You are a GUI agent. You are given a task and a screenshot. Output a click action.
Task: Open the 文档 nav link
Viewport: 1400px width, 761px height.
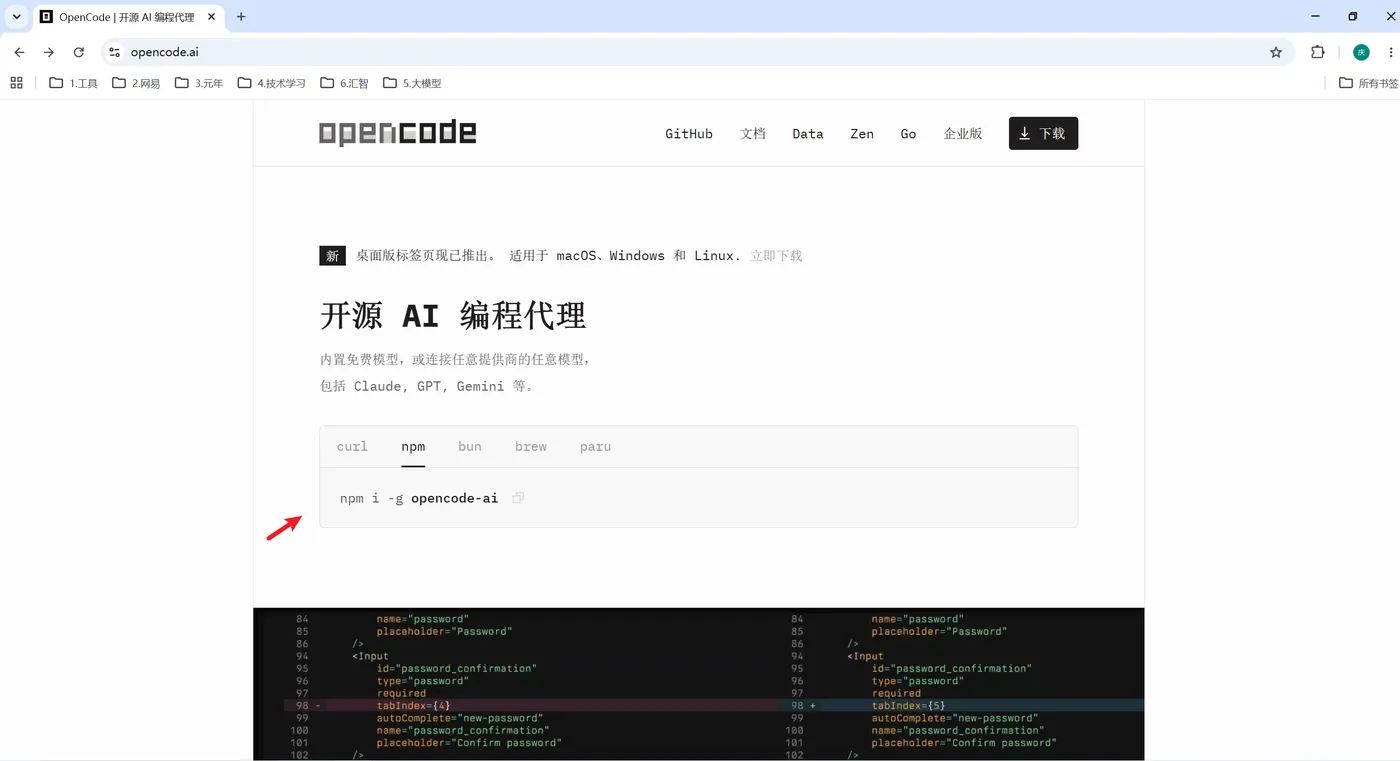pos(753,133)
